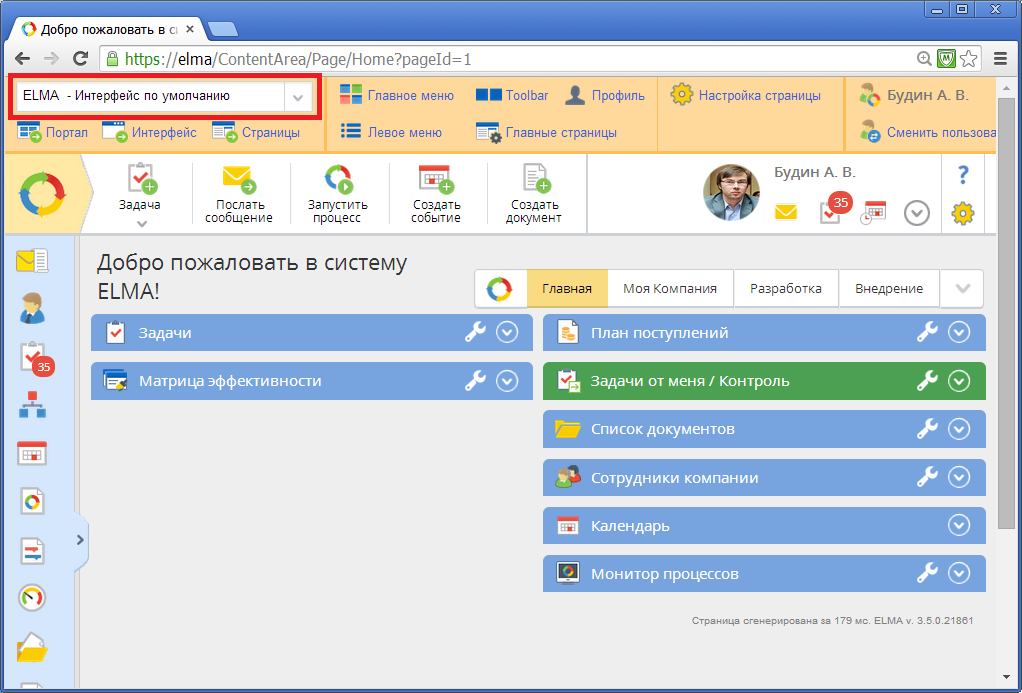Open the mail icon in left sidebar
This screenshot has height=693, width=1022.
click(x=32, y=261)
